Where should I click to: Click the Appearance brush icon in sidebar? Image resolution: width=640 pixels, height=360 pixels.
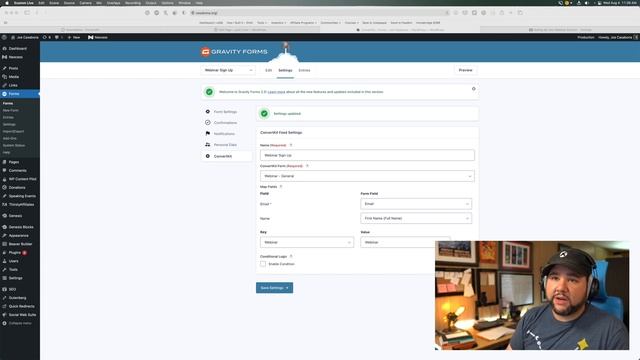[4, 236]
